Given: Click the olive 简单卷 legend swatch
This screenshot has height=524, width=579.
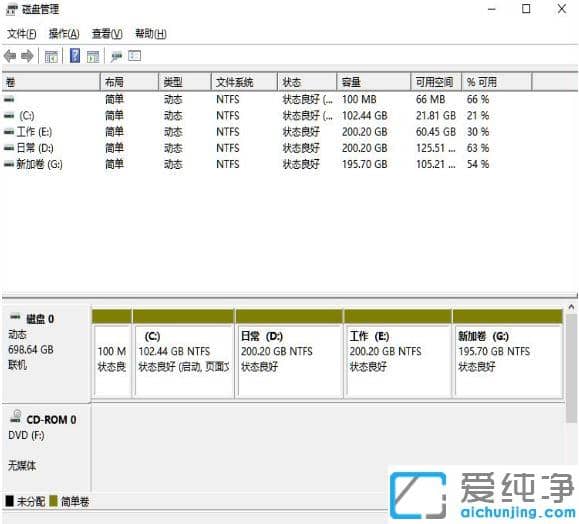Looking at the screenshot, I should [54, 501].
